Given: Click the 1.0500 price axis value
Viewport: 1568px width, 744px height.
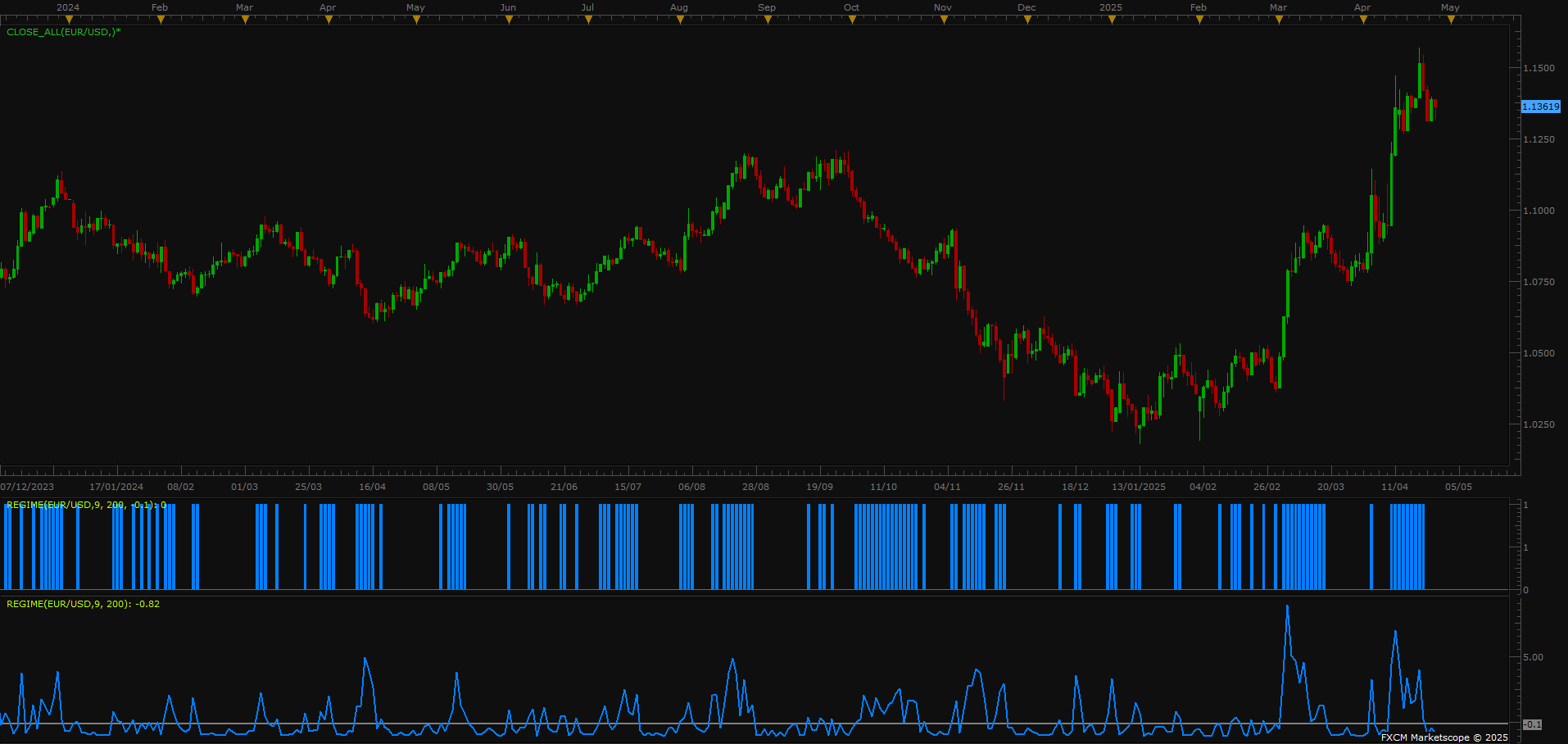Looking at the screenshot, I should pyautogui.click(x=1539, y=353).
